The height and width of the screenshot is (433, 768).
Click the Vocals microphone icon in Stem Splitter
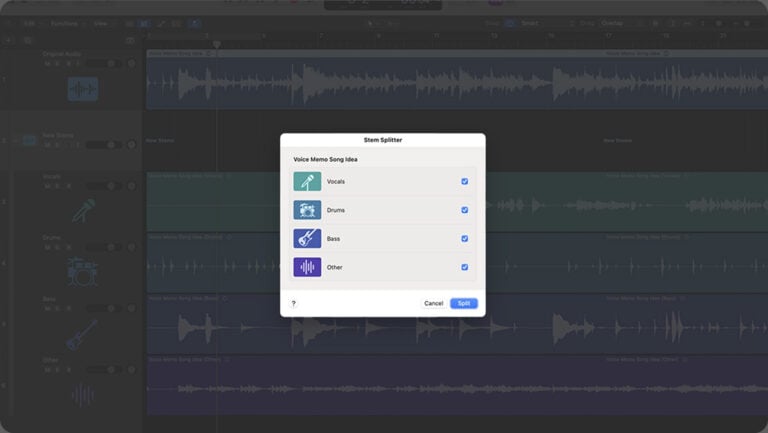click(307, 181)
